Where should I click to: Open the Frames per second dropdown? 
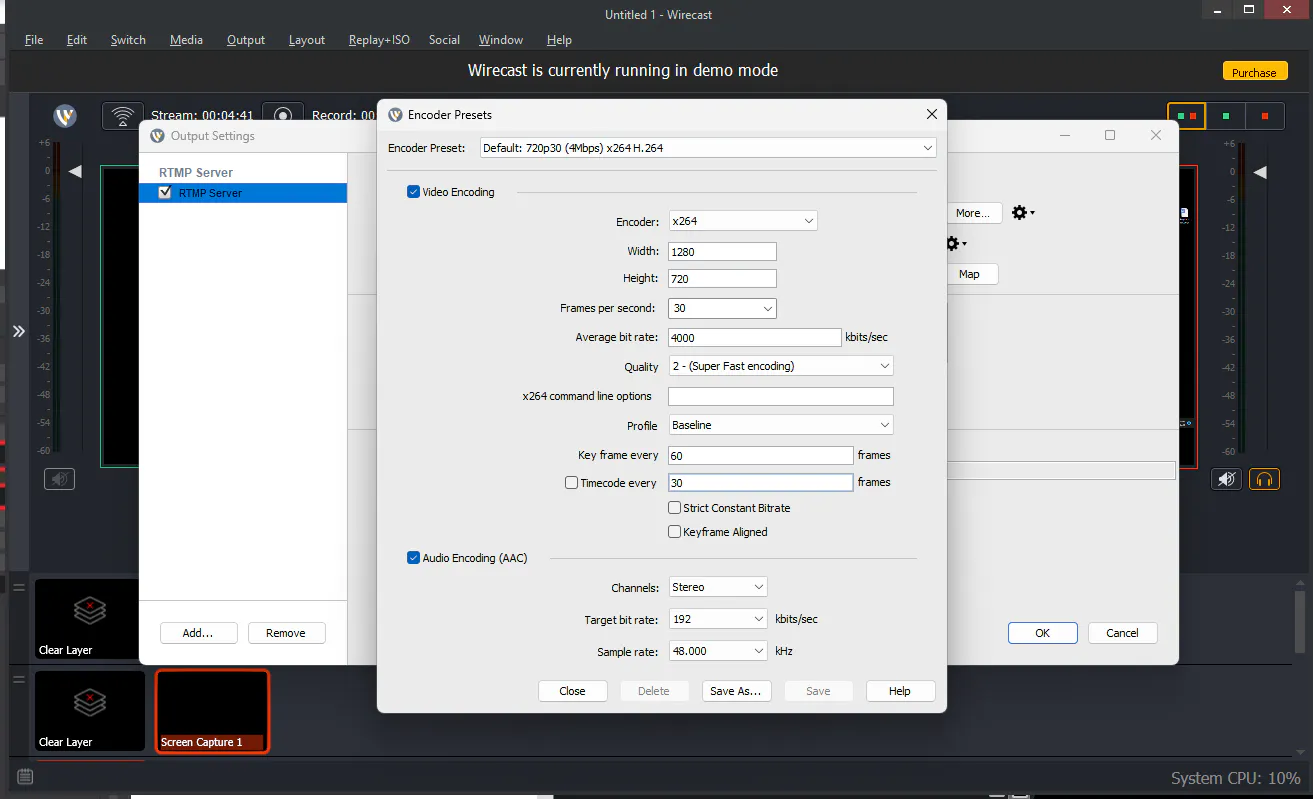[x=723, y=309]
